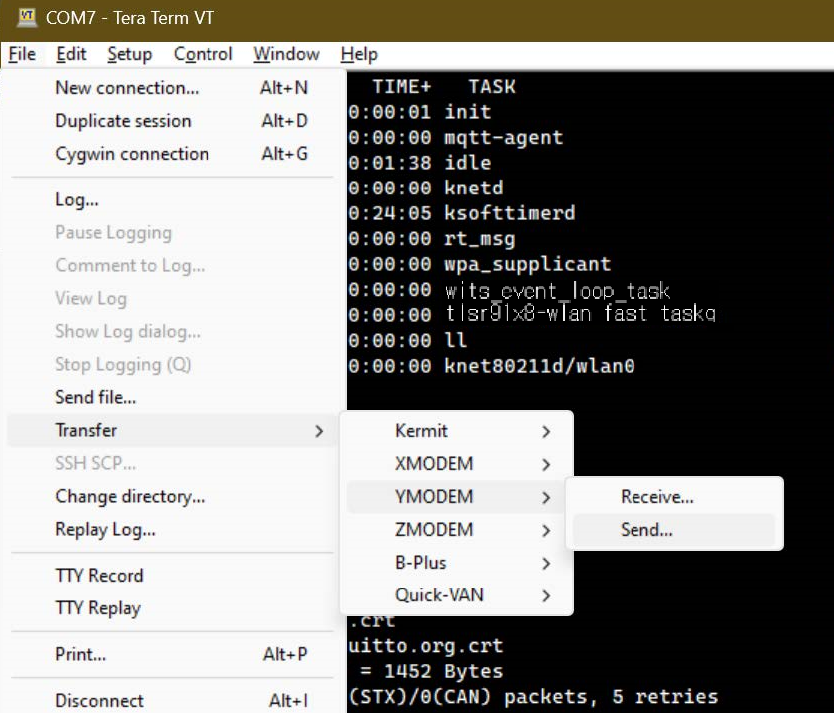Expand the B-Plus submenu
Screen dimensions: 834x713
[456, 563]
